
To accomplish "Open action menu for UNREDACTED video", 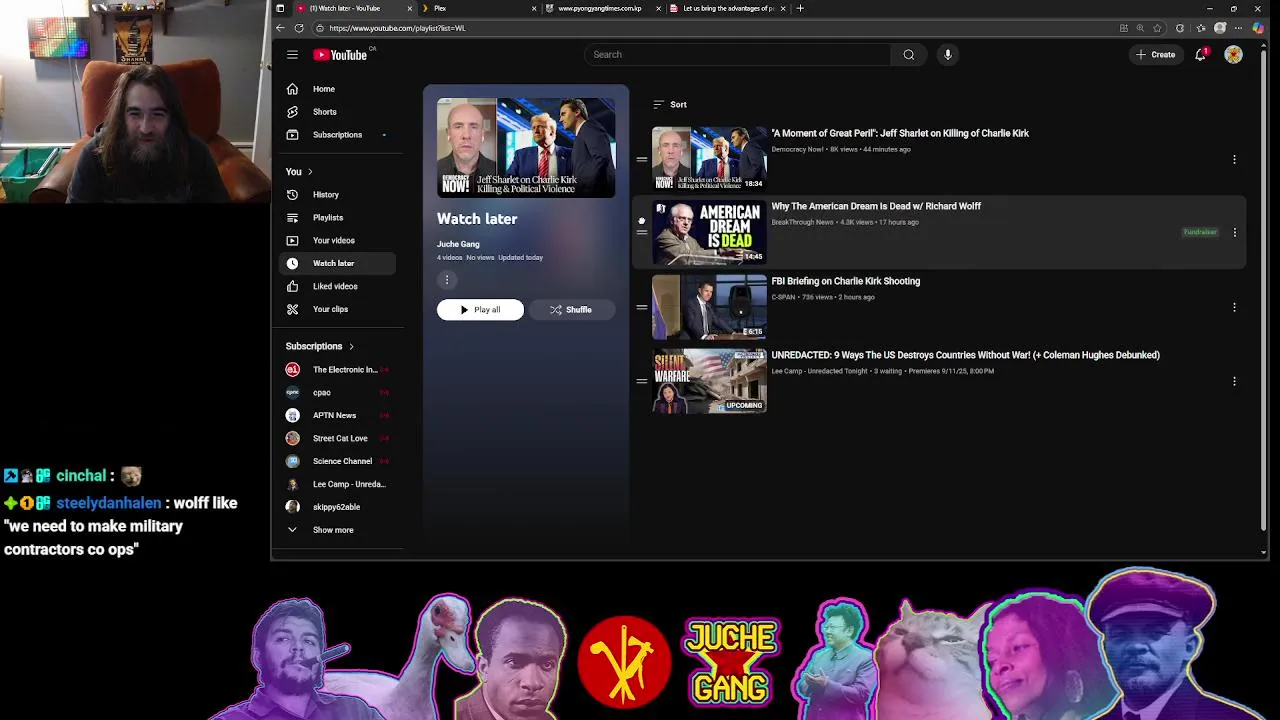I will (1234, 381).
